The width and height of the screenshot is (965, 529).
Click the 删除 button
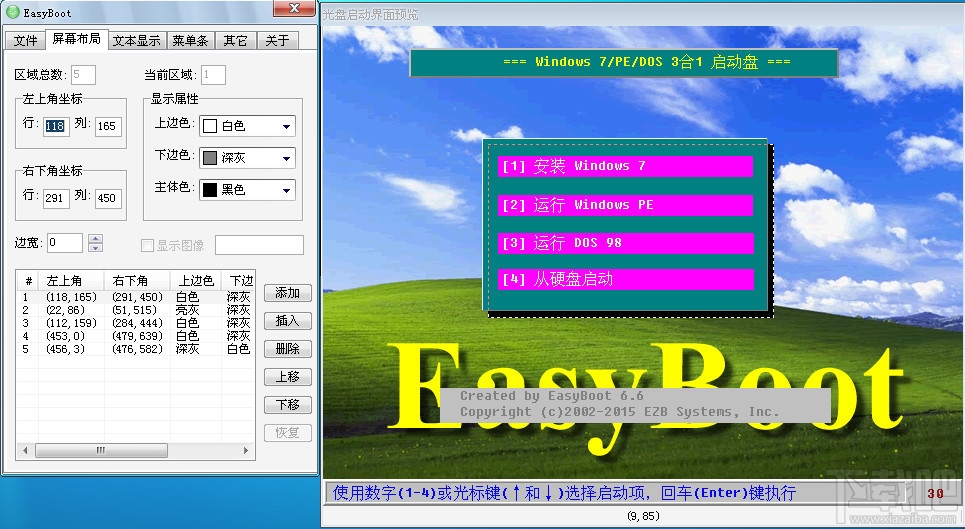287,349
